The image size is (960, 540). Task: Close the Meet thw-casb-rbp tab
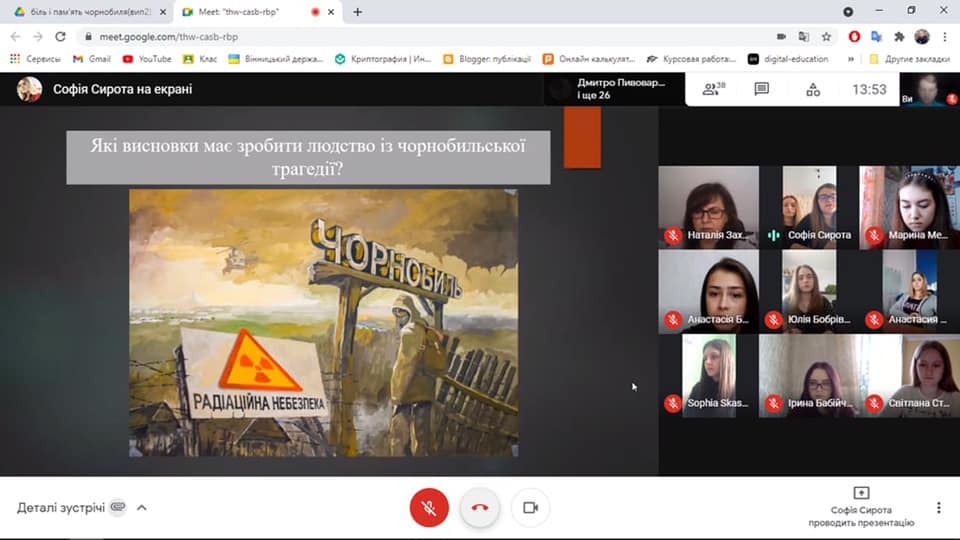pyautogui.click(x=331, y=12)
